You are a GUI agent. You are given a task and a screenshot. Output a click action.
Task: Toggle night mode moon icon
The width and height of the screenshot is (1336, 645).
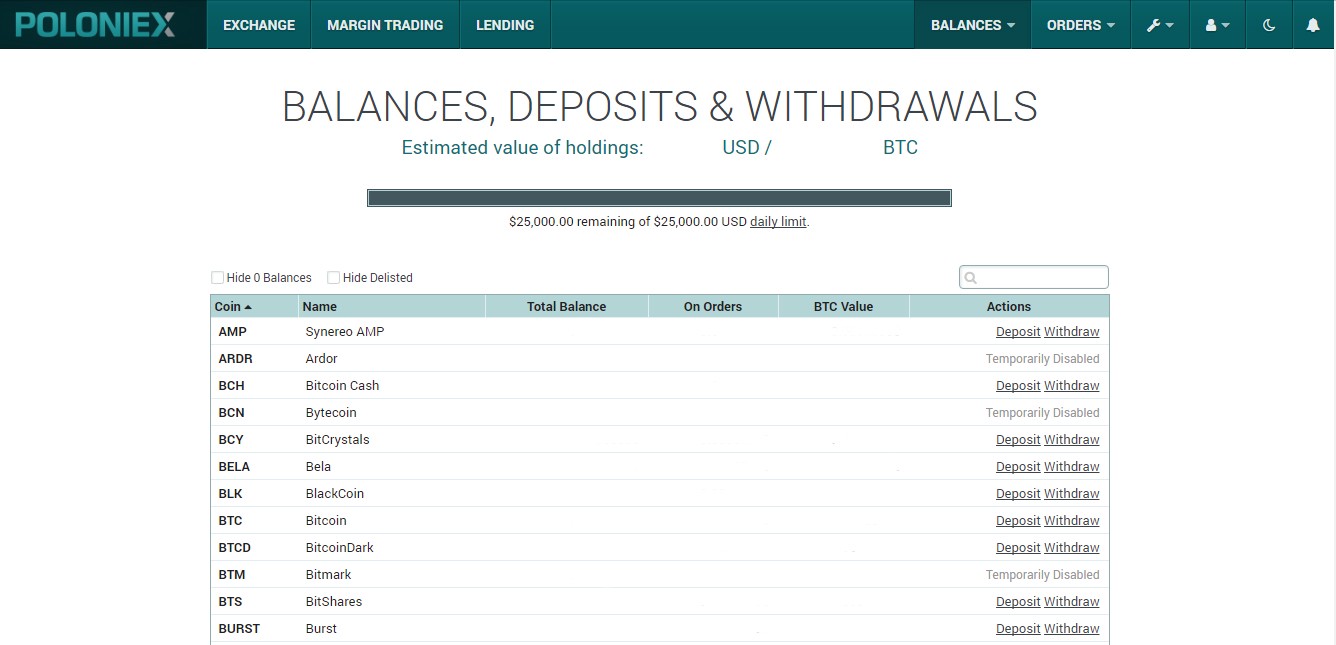1269,25
